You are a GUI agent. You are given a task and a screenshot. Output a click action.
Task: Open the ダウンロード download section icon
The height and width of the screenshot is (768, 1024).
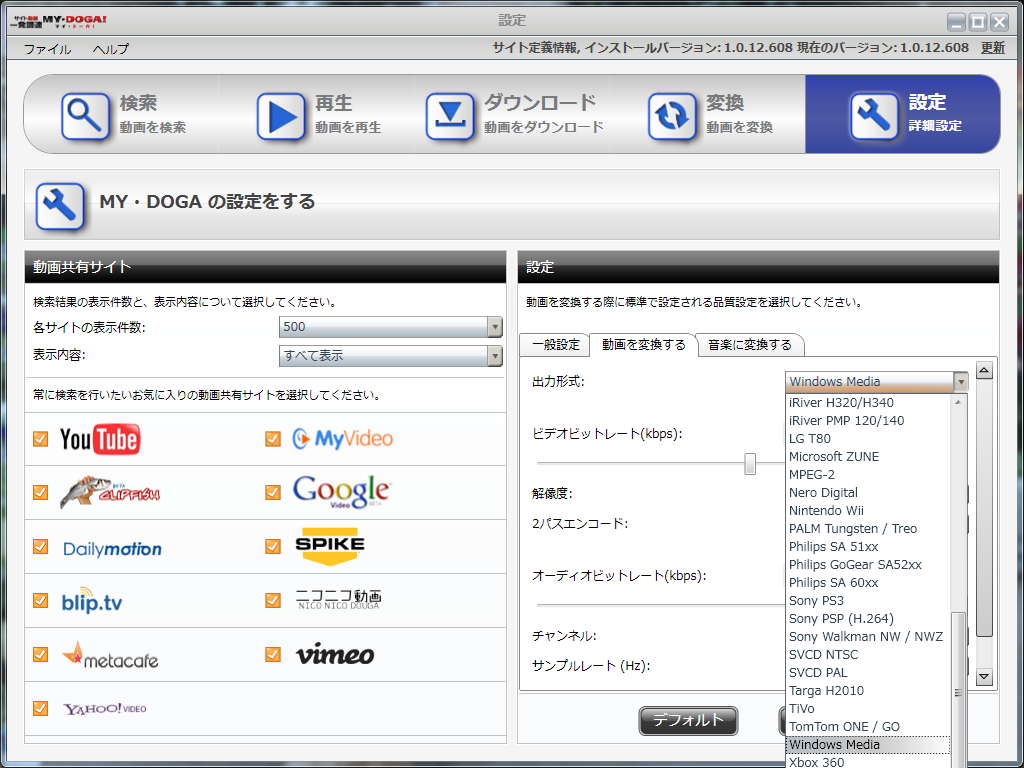[450, 116]
